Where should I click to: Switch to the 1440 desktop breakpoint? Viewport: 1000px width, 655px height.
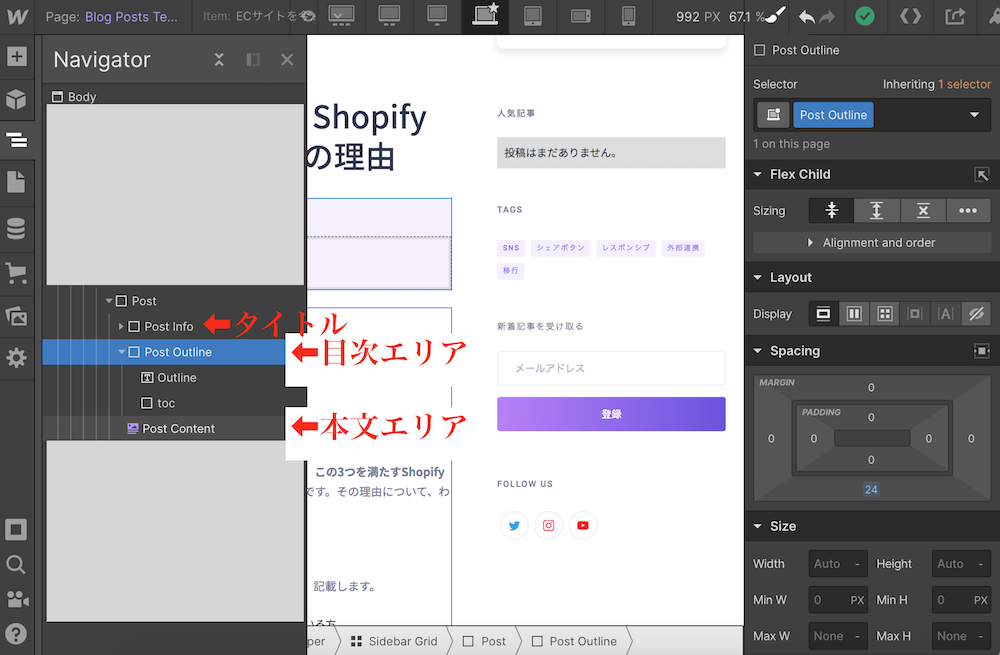[x=389, y=16]
